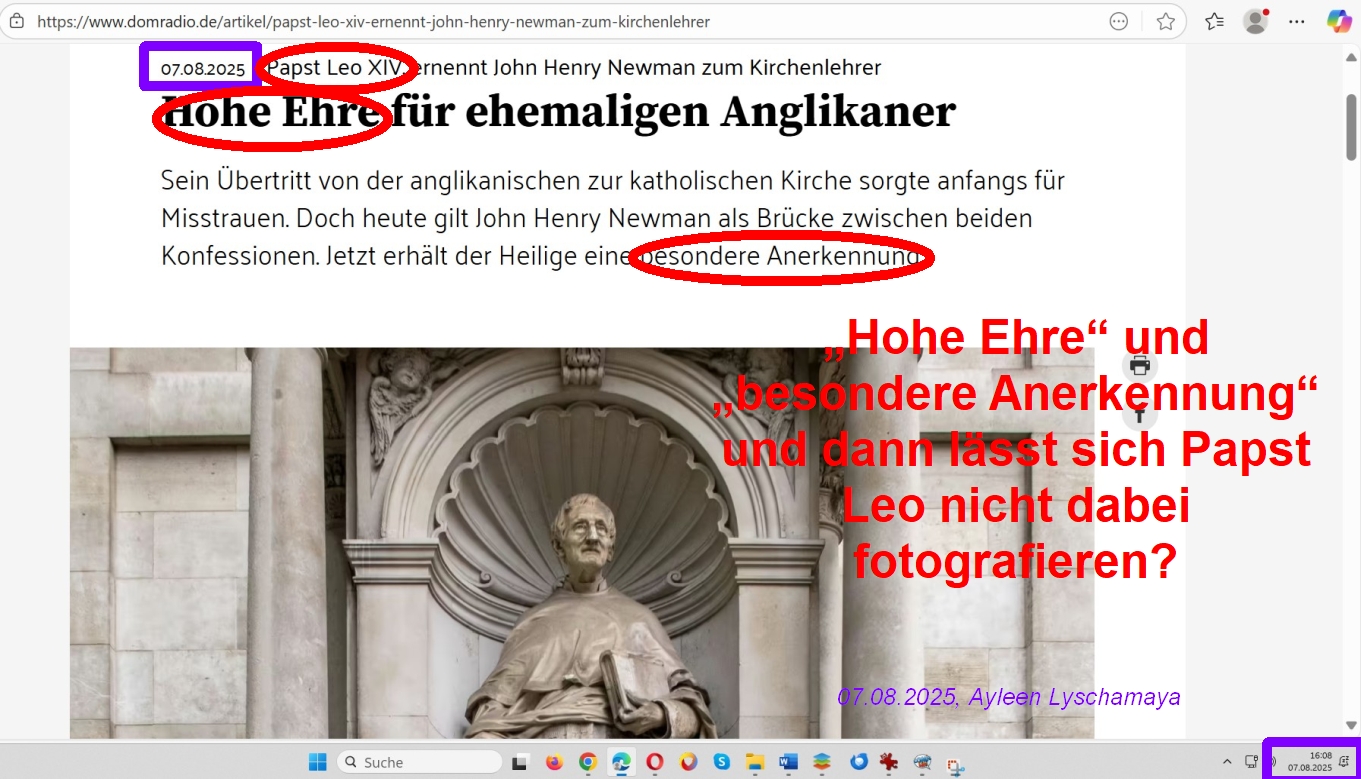
Task: Click the browser profile avatar
Action: click(1255, 21)
